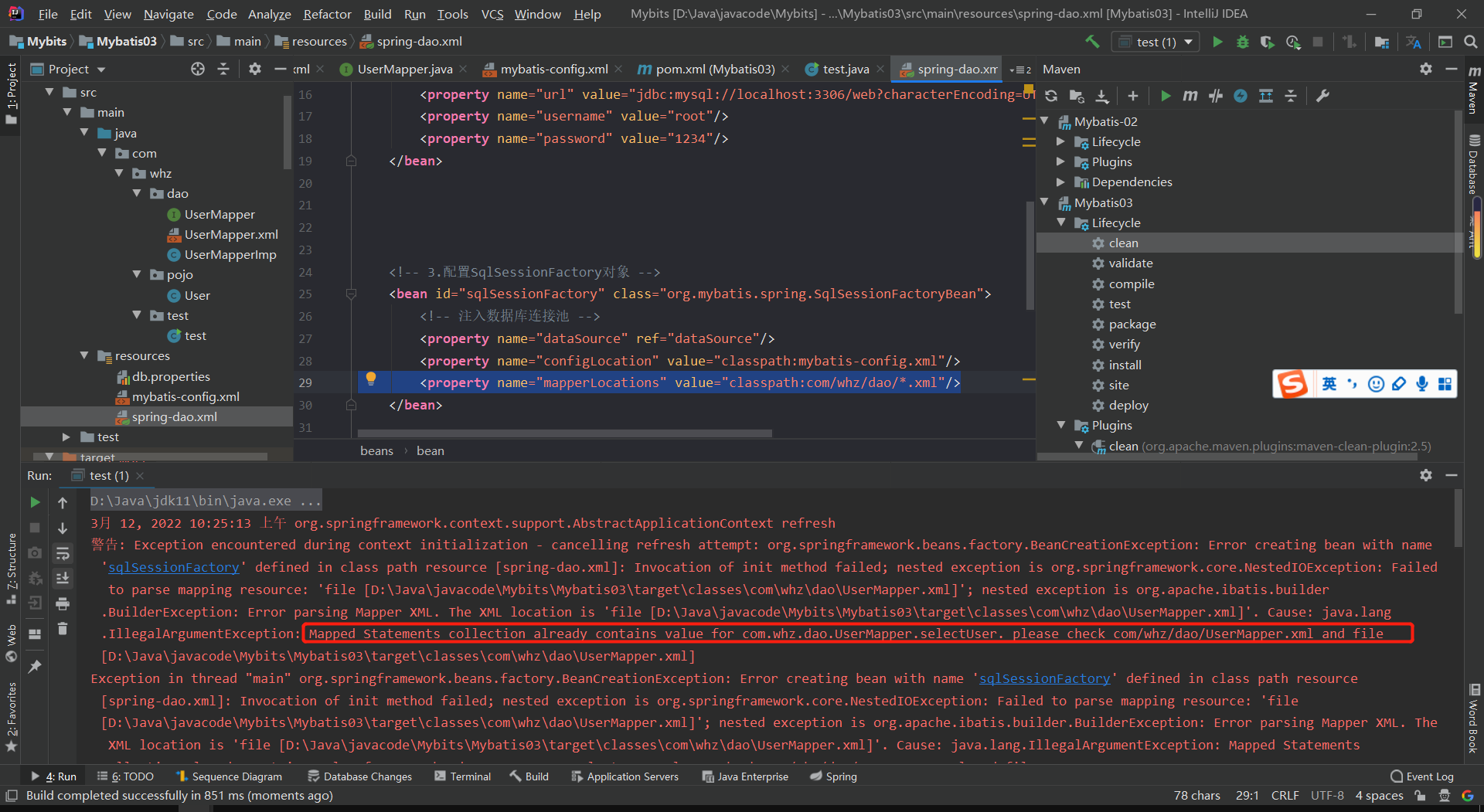Open the Sequence Diagram tool window

coord(229,776)
